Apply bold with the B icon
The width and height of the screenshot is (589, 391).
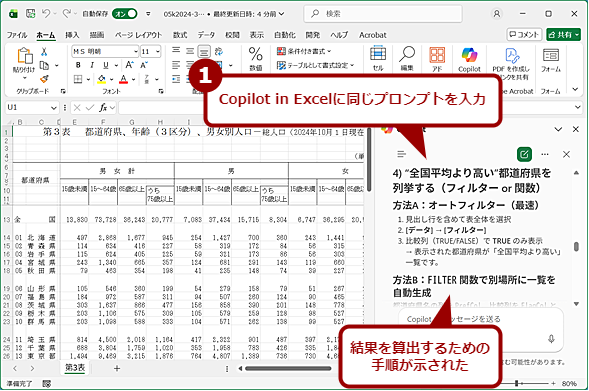pyautogui.click(x=78, y=65)
